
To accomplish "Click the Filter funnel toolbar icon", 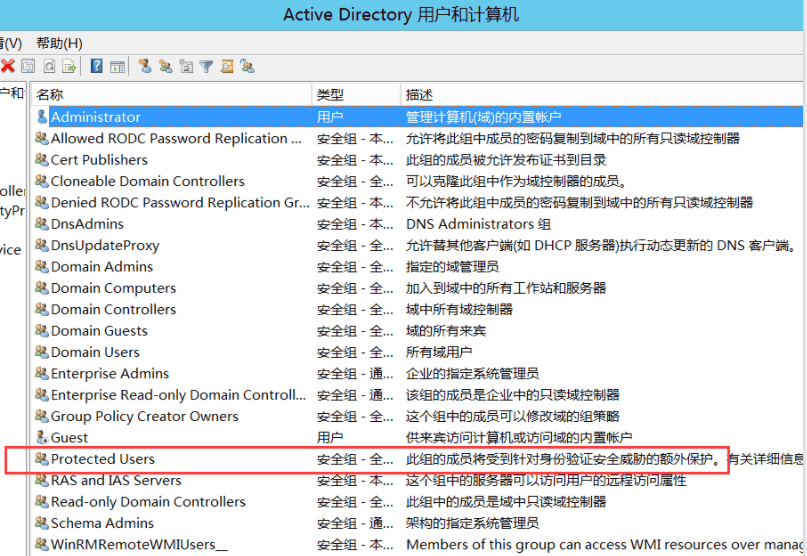I will (x=206, y=66).
